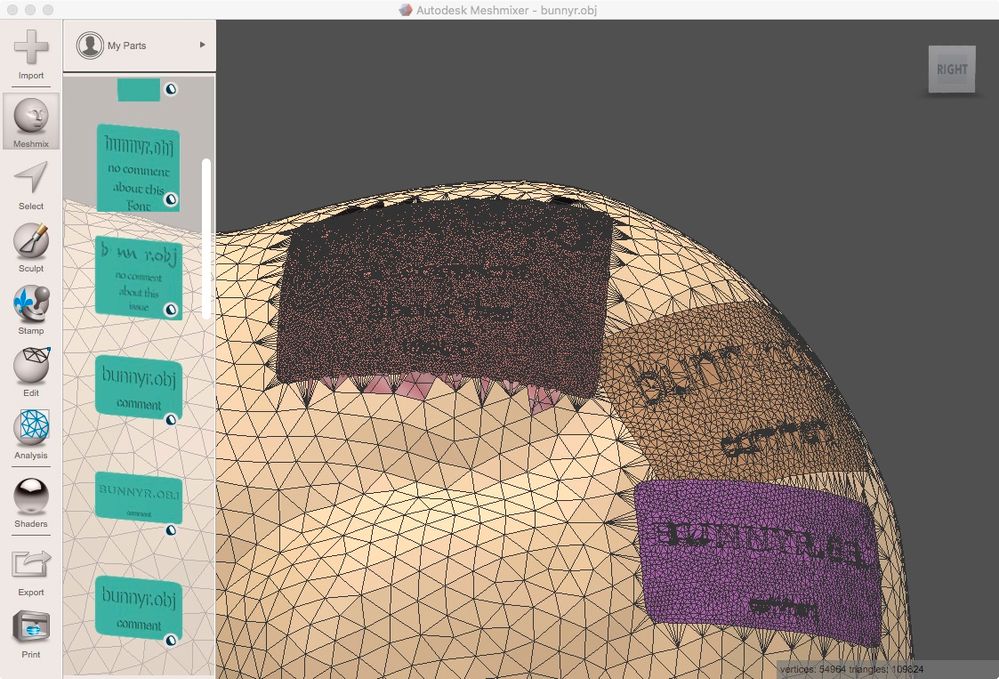Screen dimensions: 999x679
Task: Click the dark dense-mesh plate on the bunny
Action: tap(446, 296)
